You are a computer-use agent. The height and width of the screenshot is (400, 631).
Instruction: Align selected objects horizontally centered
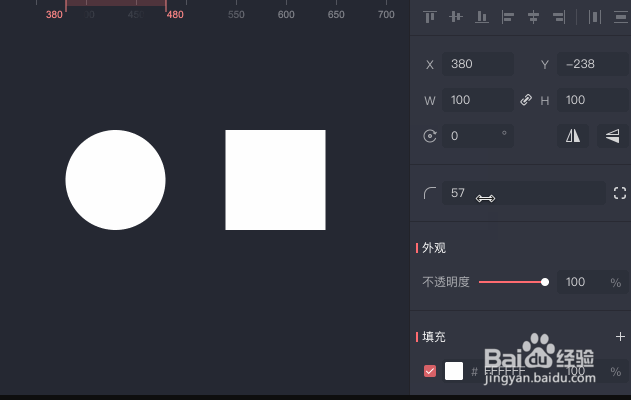533,17
